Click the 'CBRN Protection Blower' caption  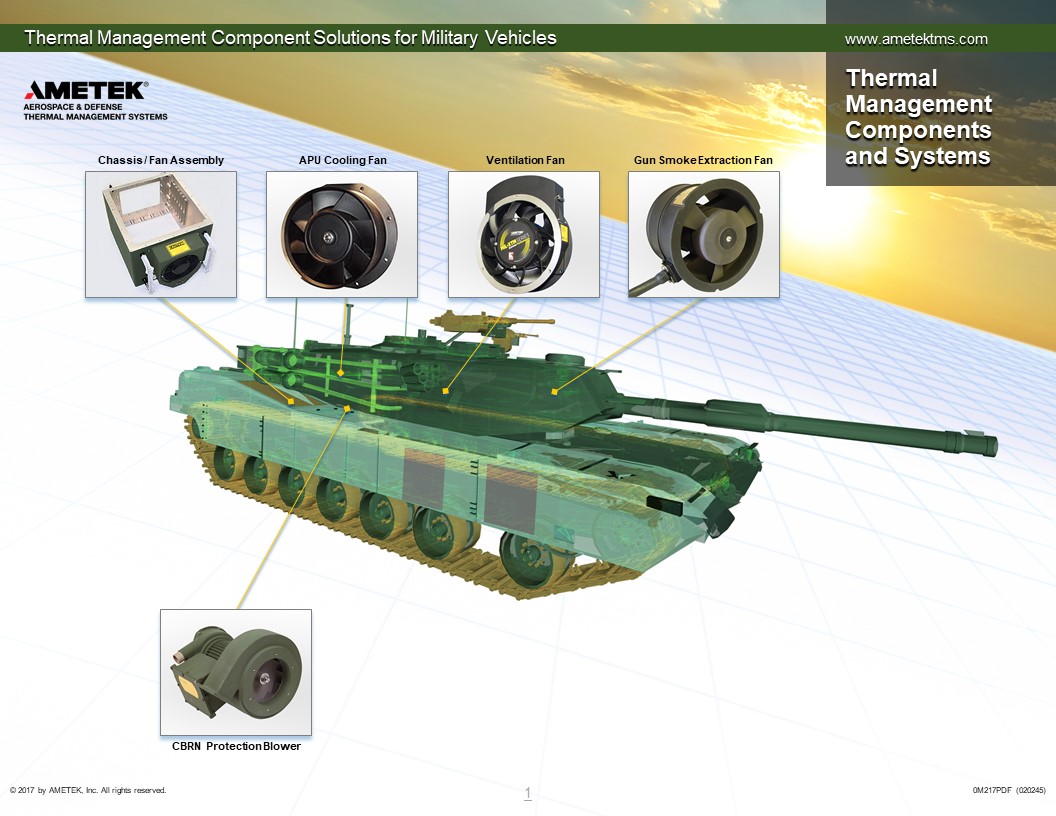coord(236,746)
